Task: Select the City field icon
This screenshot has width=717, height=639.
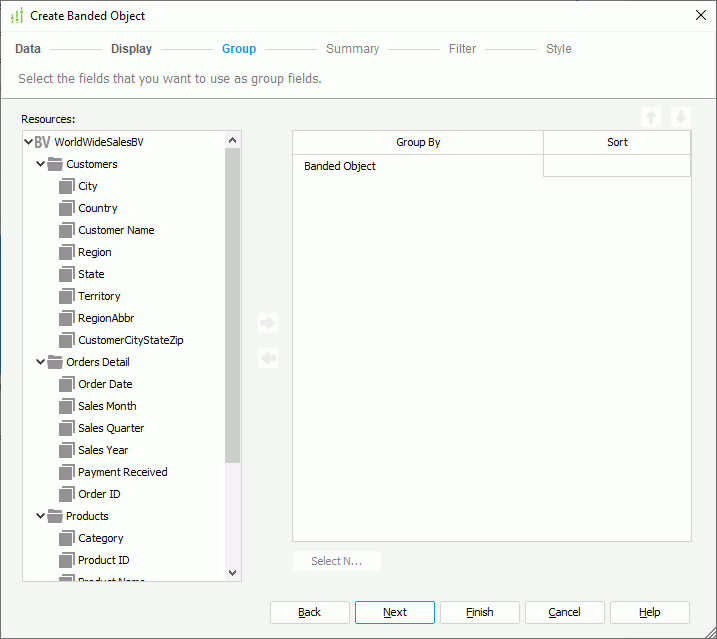Action: tap(67, 186)
